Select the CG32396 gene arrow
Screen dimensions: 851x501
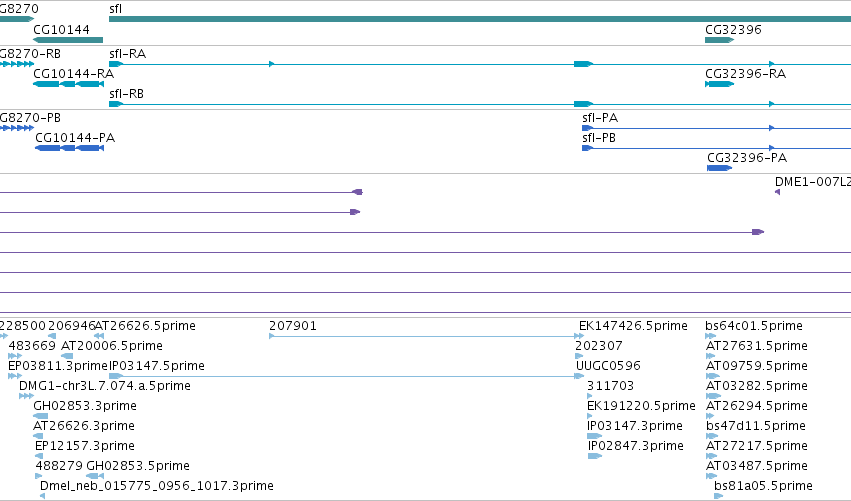click(x=719, y=40)
